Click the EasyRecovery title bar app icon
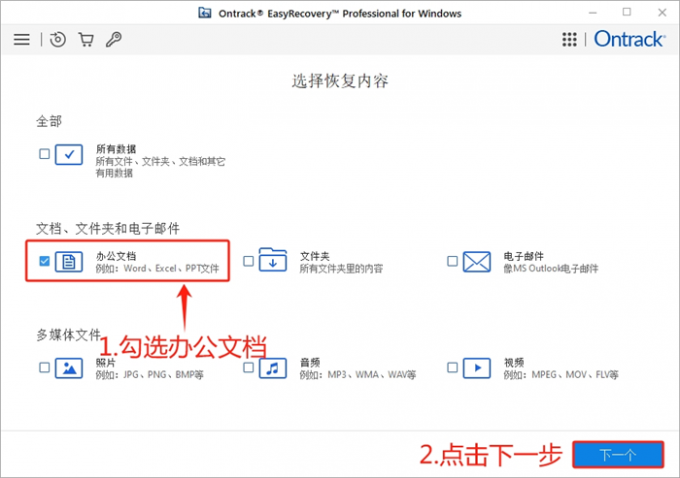Image resolution: width=680 pixels, height=478 pixels. [x=205, y=13]
